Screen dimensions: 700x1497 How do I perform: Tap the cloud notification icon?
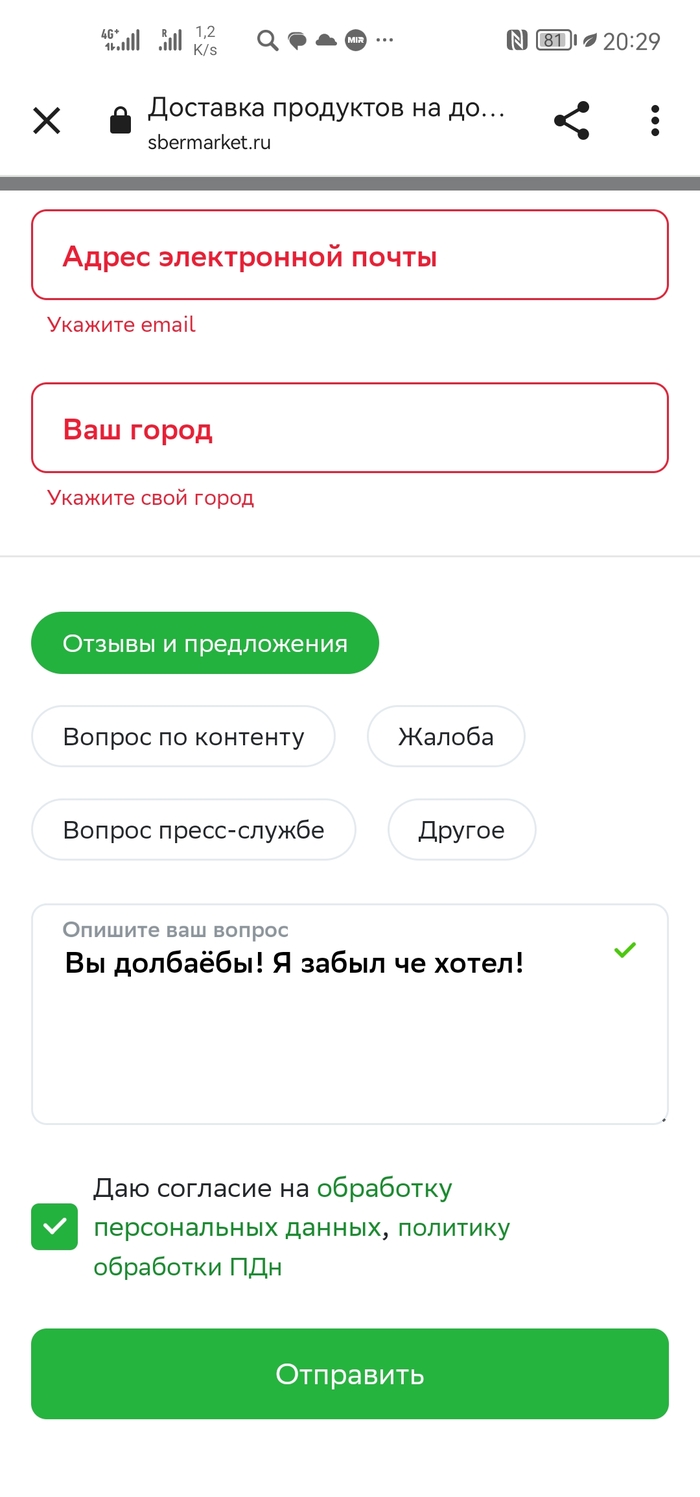(x=326, y=41)
